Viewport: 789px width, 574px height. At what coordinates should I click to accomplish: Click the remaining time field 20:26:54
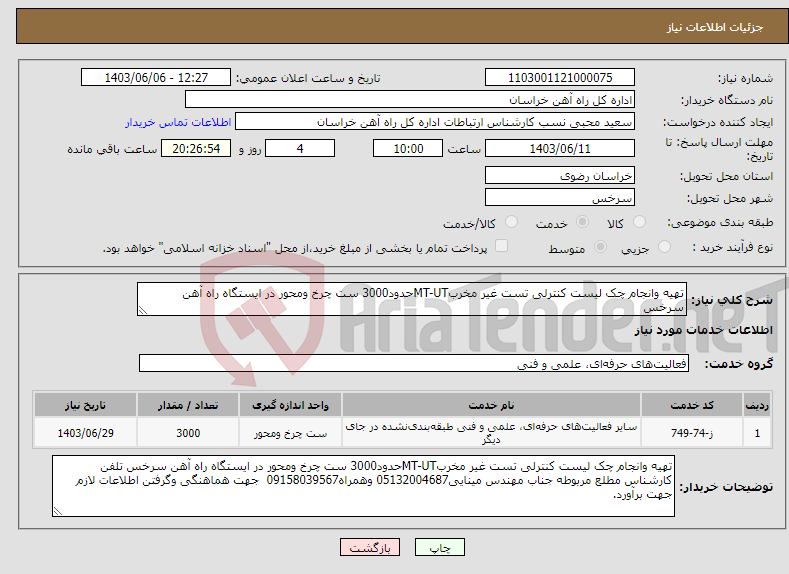point(196,148)
